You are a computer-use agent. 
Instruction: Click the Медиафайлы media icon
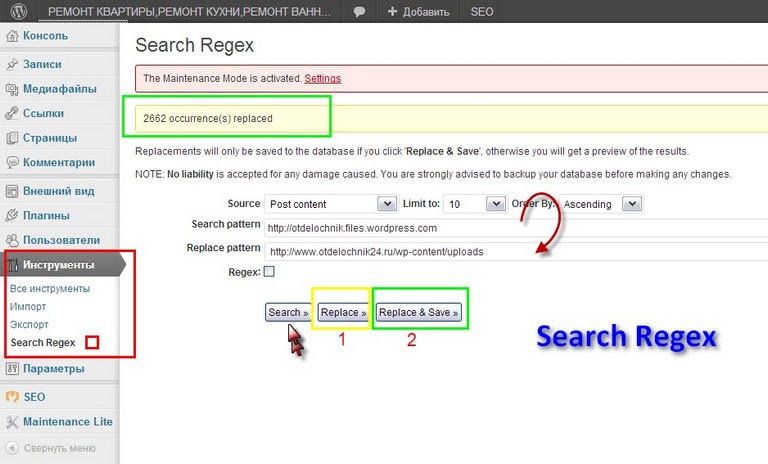click(12, 89)
